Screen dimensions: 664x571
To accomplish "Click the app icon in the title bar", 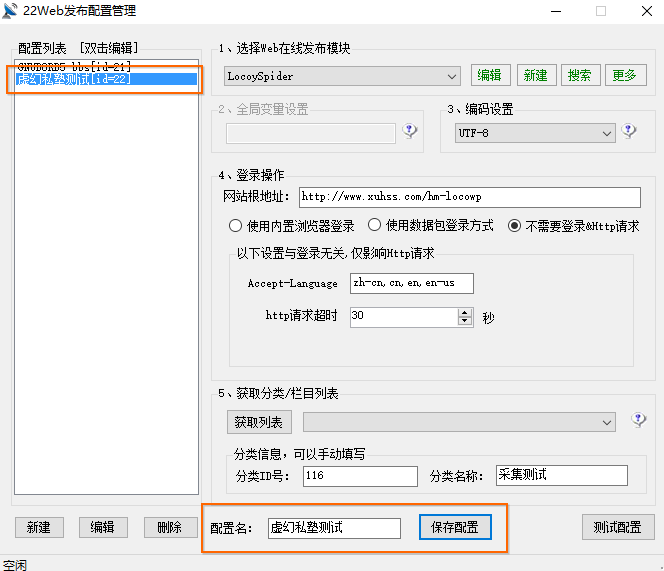I will (11, 11).
